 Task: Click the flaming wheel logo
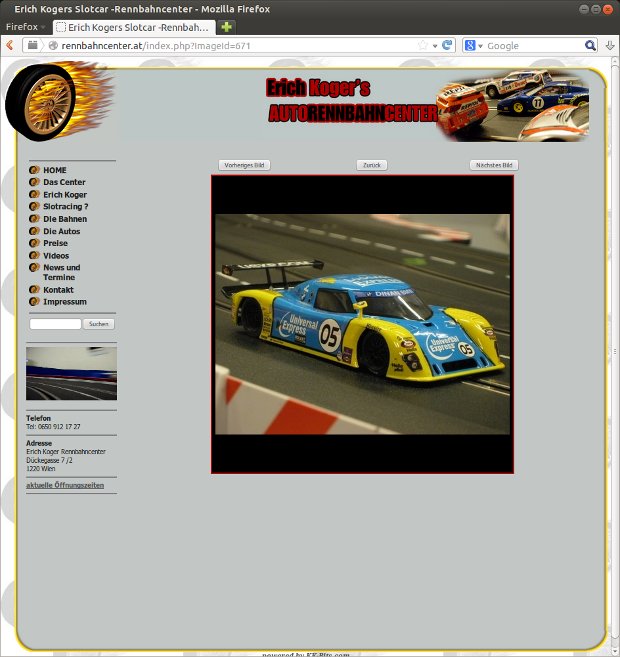tap(59, 101)
